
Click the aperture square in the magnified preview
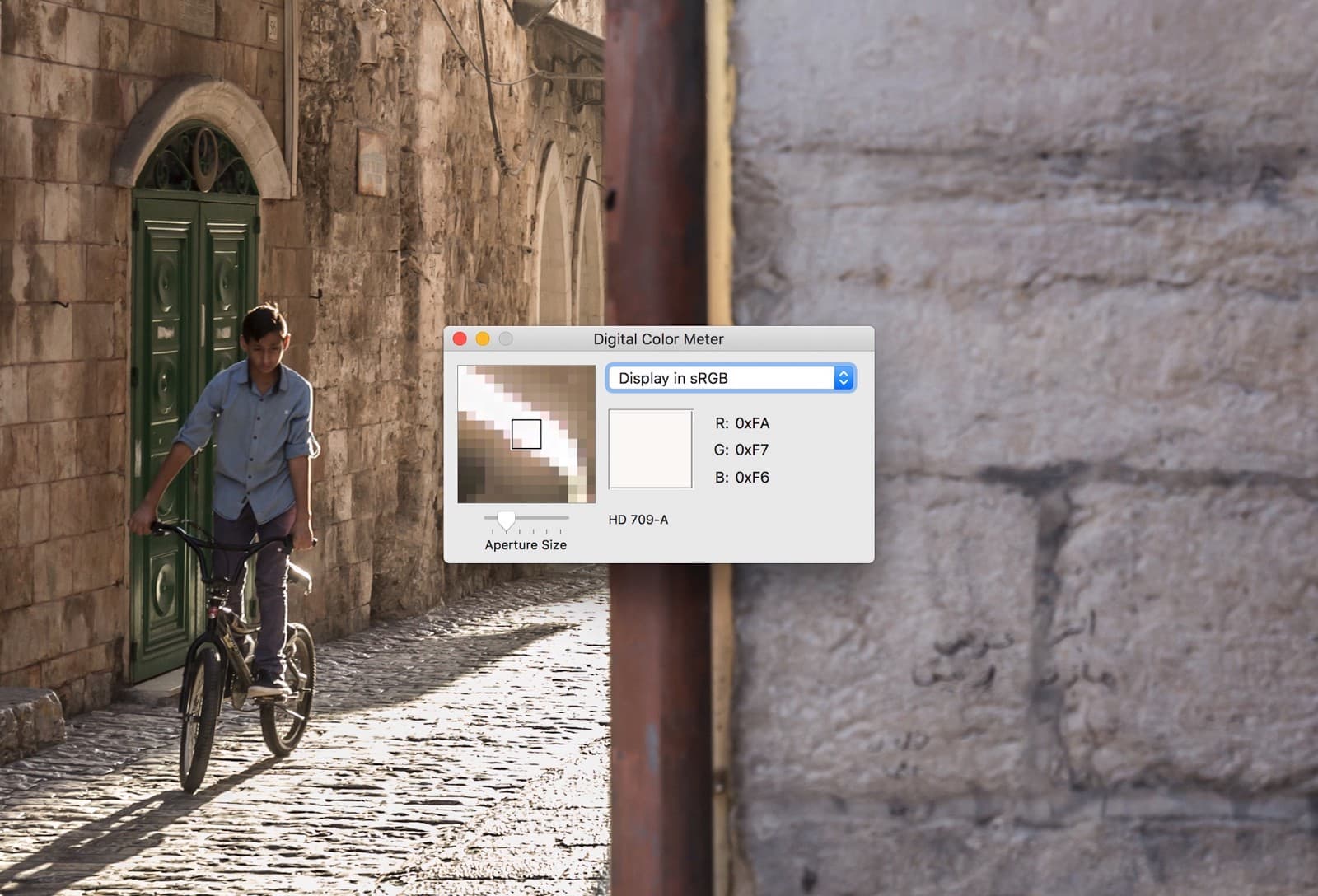pyautogui.click(x=526, y=434)
